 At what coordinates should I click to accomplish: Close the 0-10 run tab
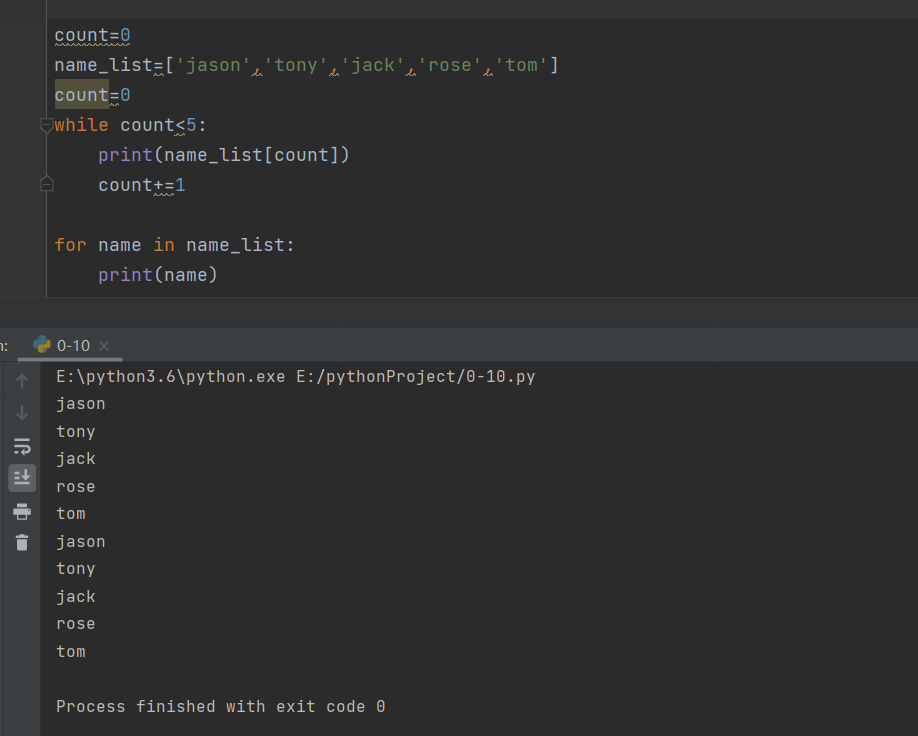[x=104, y=346]
